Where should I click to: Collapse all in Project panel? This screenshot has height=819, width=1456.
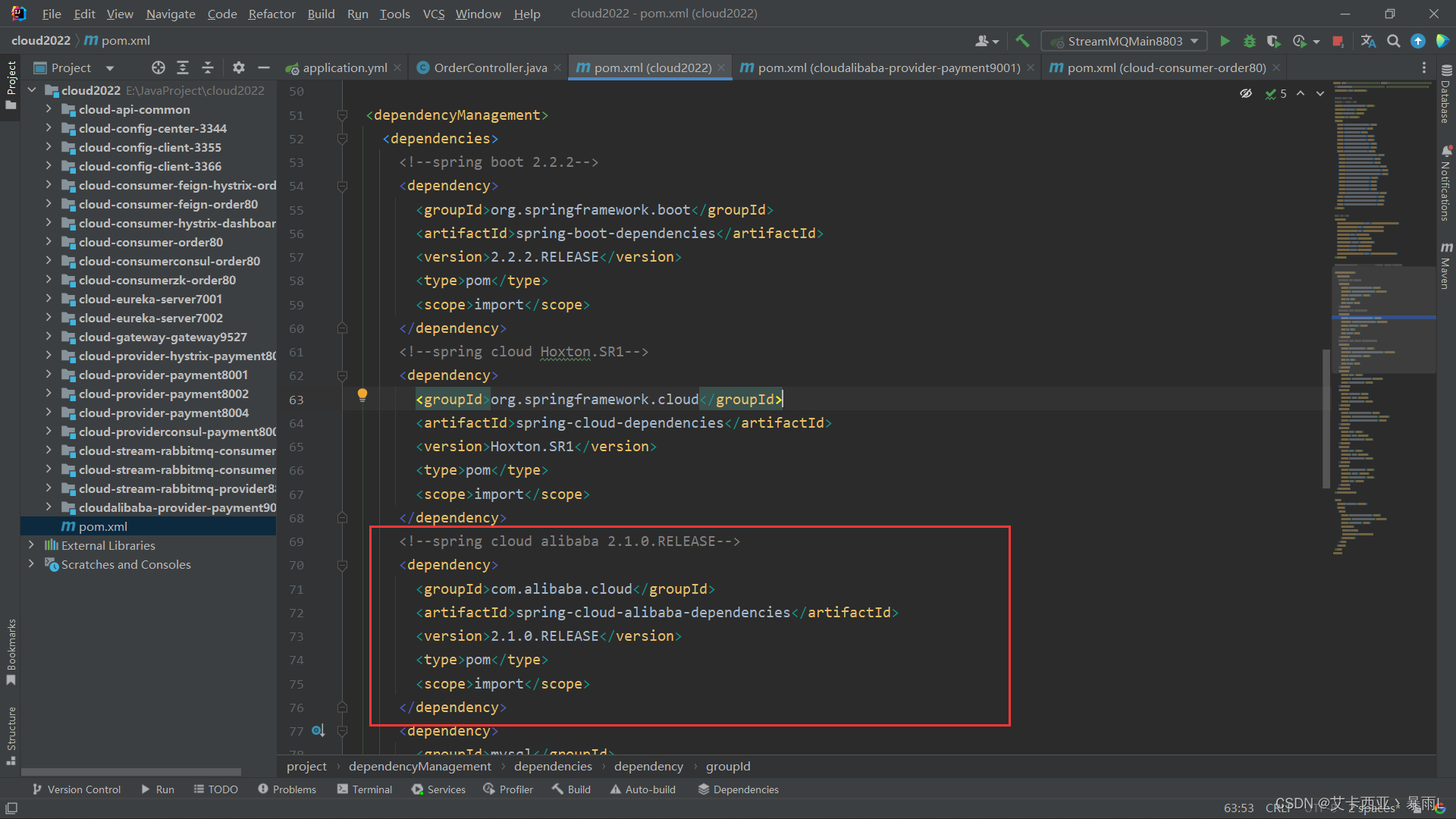(208, 67)
